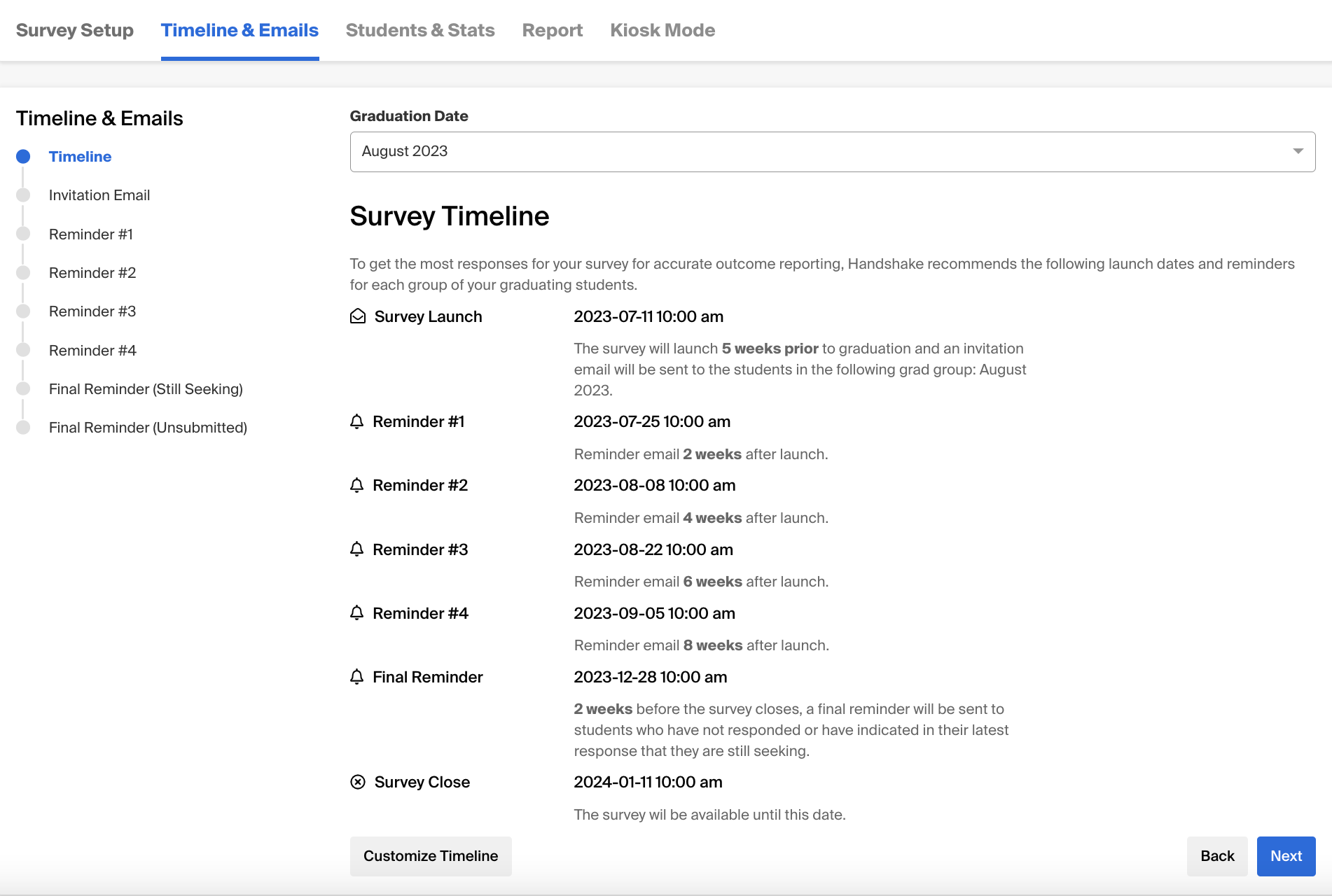Viewport: 1332px width, 896px height.
Task: Click the Survey Close label in the timeline
Action: click(x=422, y=782)
